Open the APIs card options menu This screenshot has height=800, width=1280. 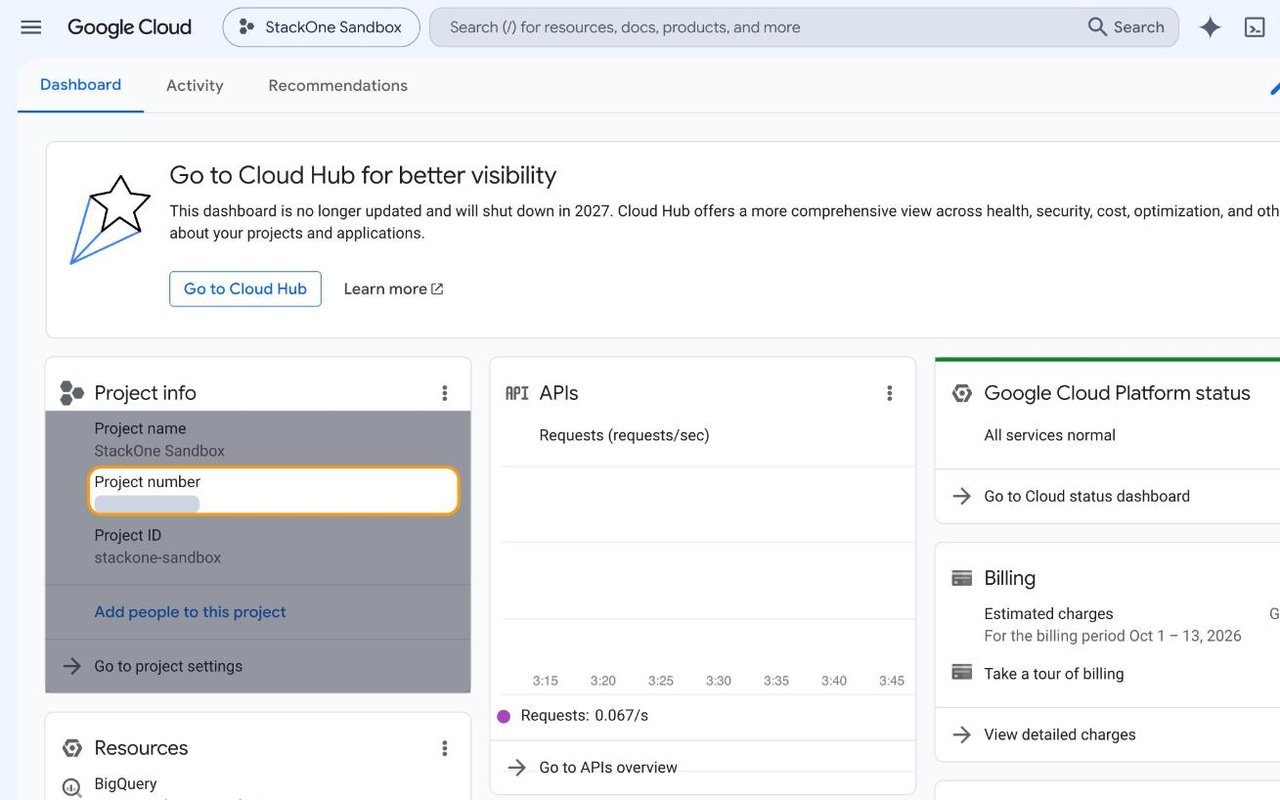889,393
